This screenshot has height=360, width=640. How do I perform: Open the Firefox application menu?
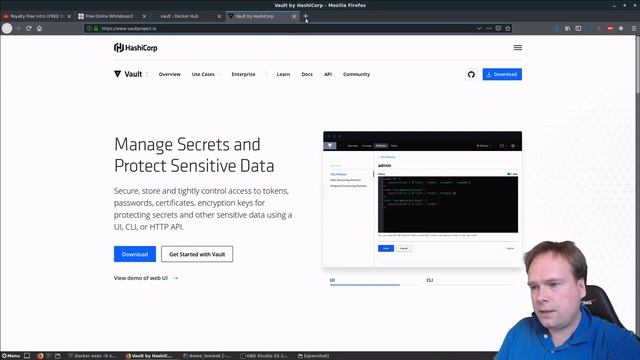[x=634, y=29]
